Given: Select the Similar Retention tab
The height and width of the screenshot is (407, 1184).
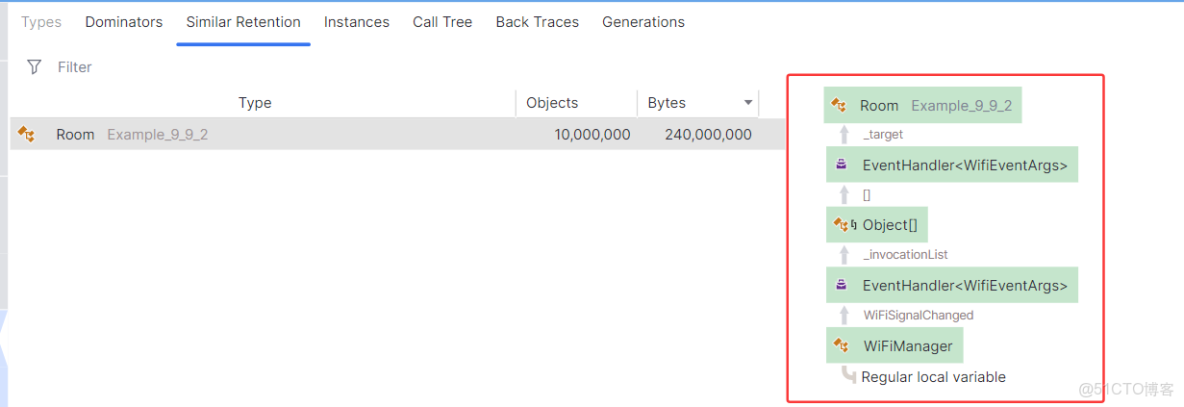Looking at the screenshot, I should click(243, 22).
